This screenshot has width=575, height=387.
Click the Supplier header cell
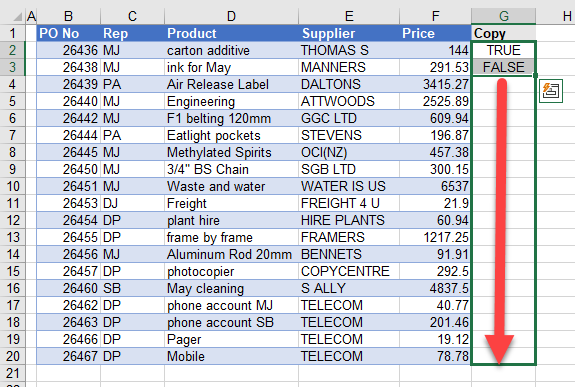coord(349,33)
